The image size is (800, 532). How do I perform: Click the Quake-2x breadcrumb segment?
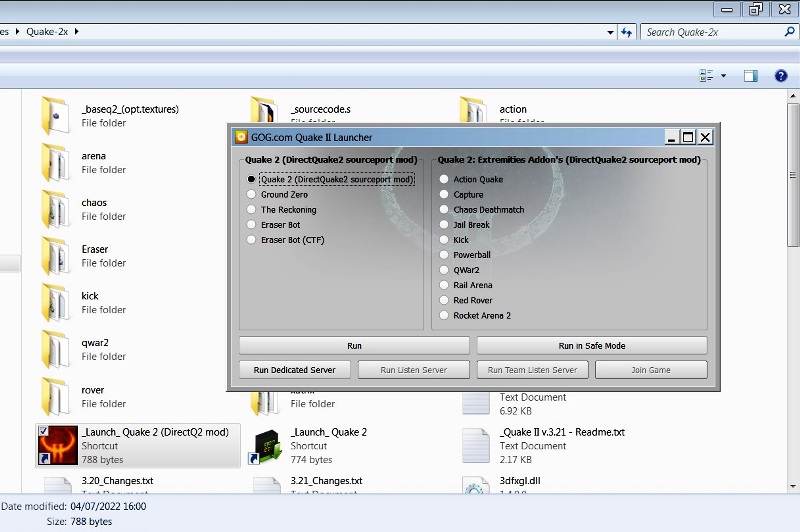click(x=47, y=32)
